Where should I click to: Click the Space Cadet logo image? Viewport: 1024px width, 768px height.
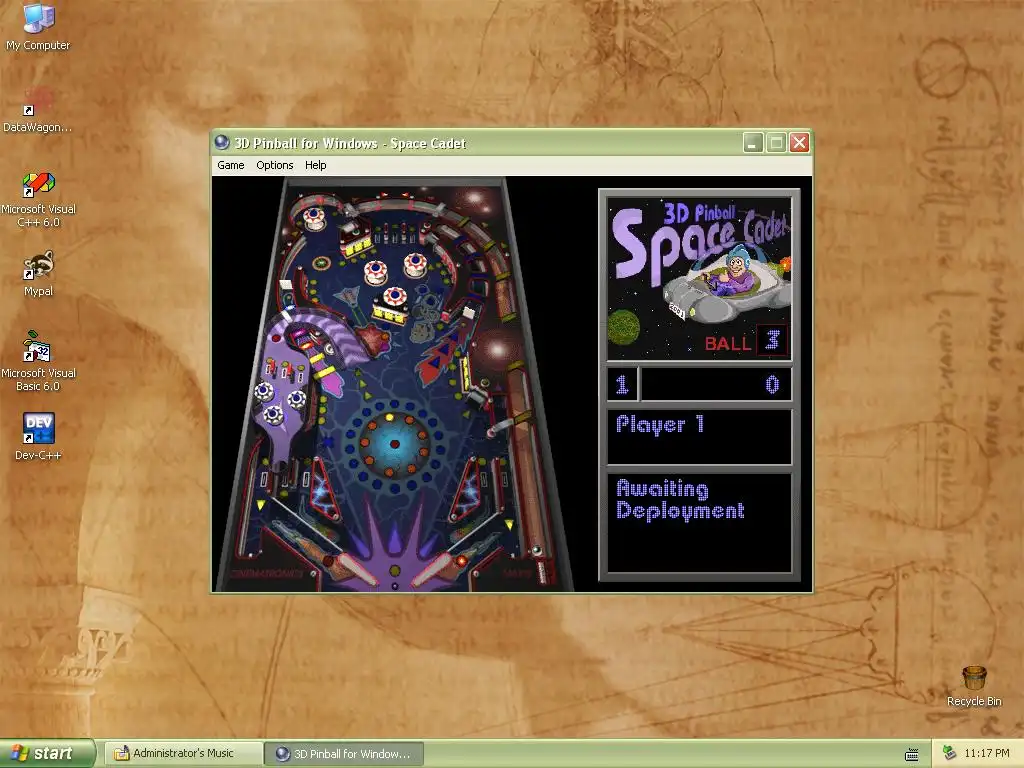point(699,279)
